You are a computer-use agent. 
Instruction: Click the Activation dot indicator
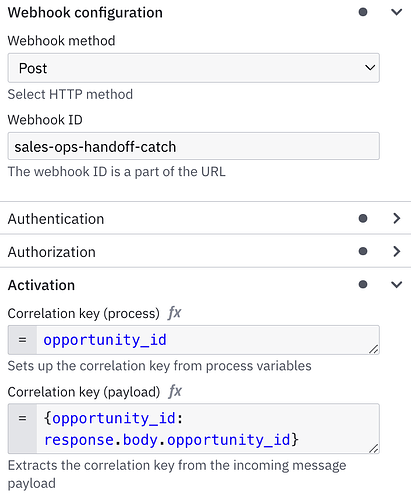click(x=363, y=285)
